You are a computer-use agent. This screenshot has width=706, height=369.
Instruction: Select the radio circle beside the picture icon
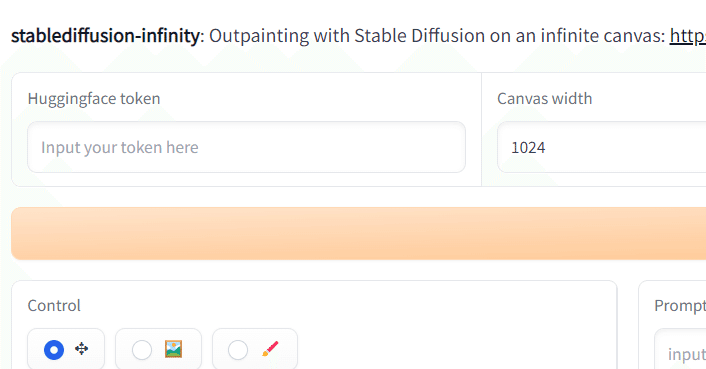click(141, 350)
